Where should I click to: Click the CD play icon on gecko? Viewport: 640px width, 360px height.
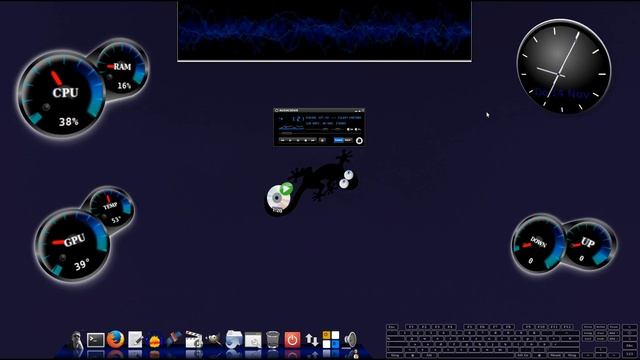point(280,197)
